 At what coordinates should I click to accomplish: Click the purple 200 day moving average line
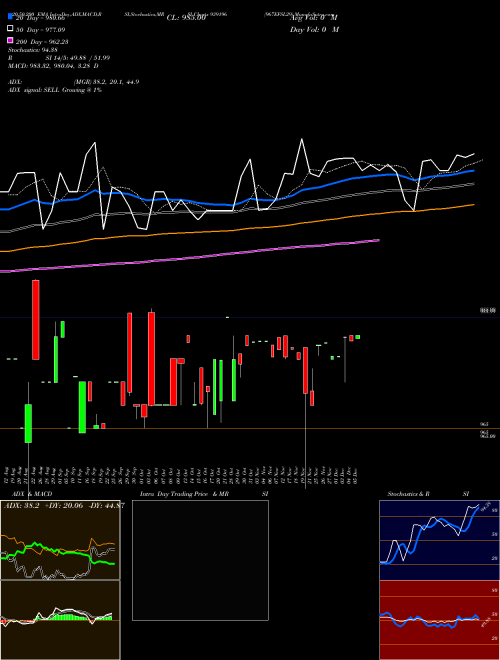pos(189,256)
